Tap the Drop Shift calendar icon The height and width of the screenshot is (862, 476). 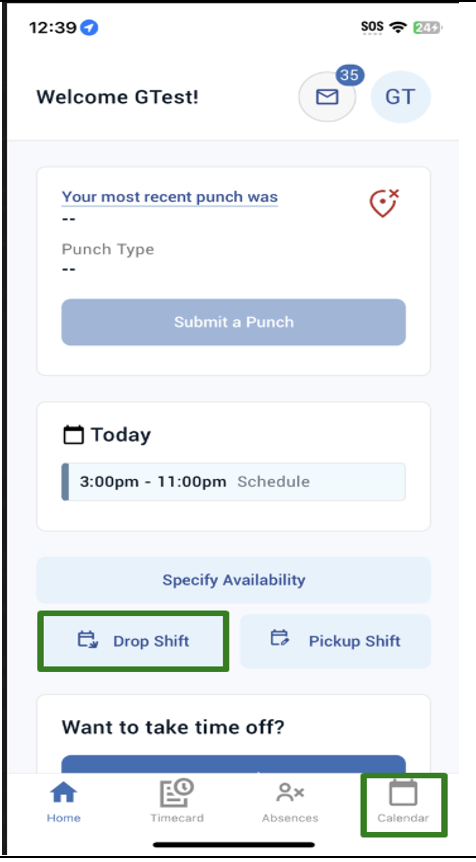pos(87,640)
